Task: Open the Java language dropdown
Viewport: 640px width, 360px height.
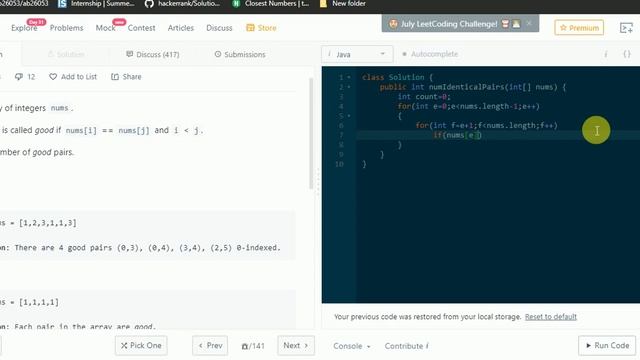Action: click(x=357, y=54)
